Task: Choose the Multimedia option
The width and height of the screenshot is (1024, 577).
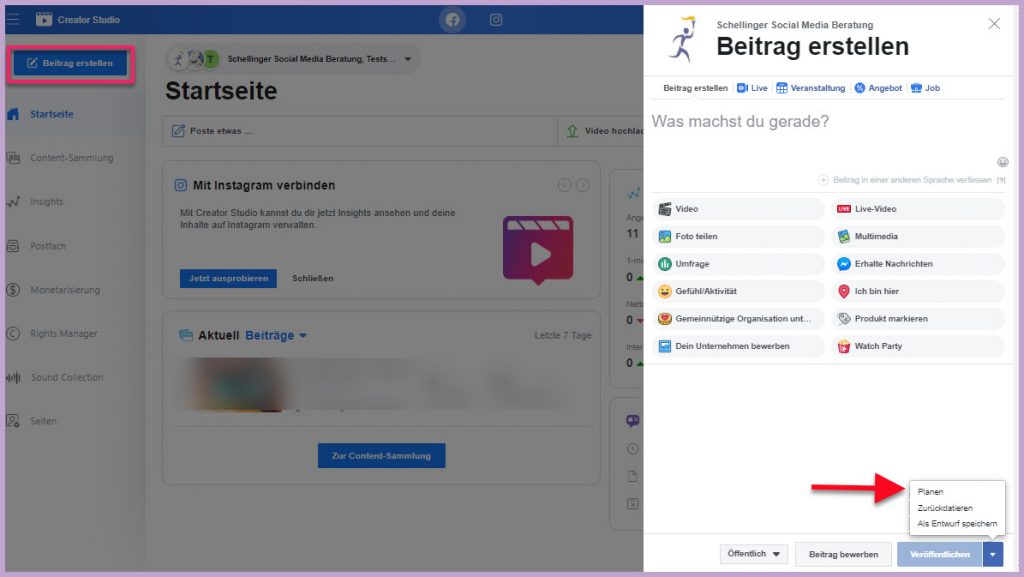Action: coord(918,236)
